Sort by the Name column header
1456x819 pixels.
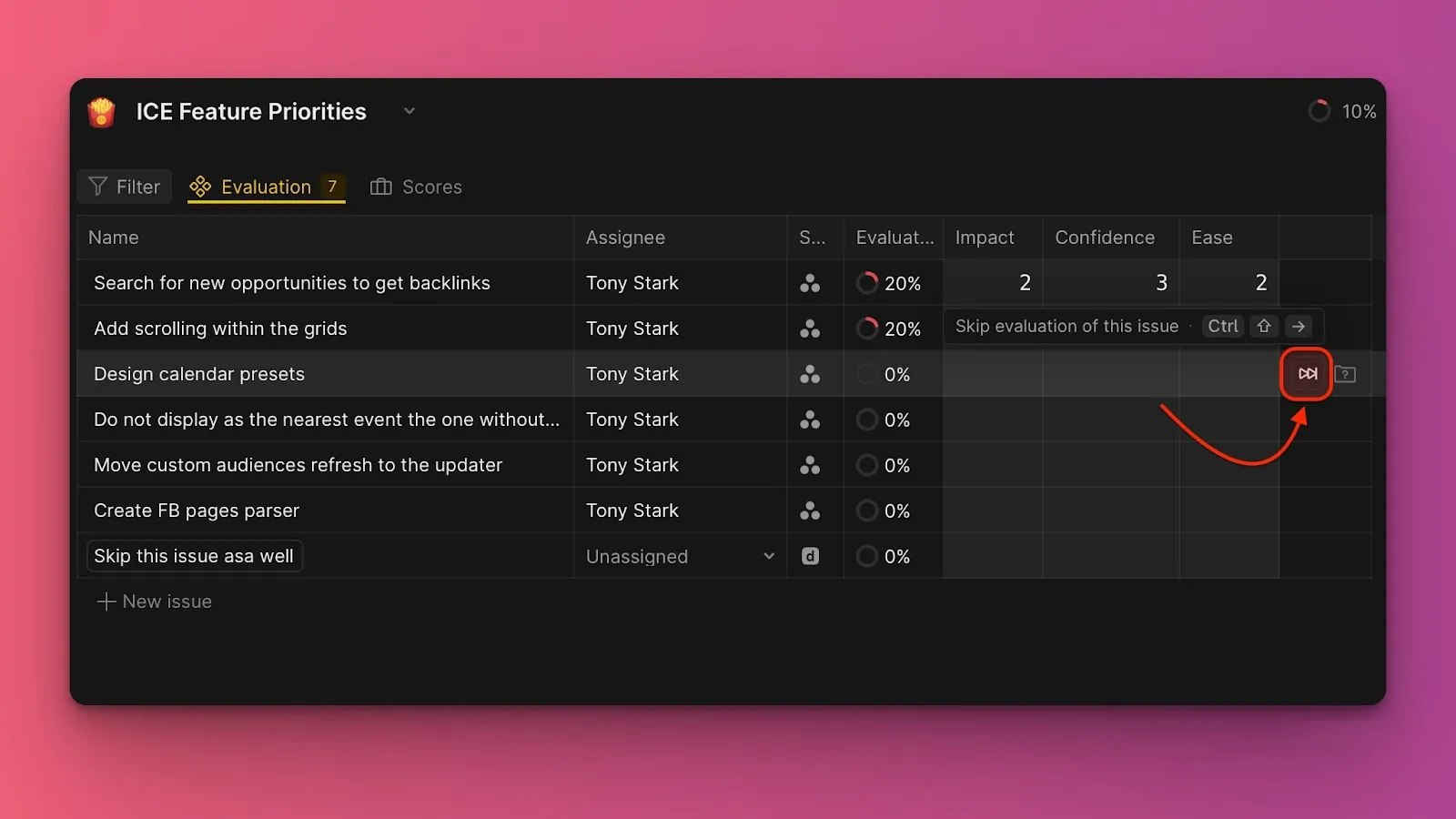pyautogui.click(x=114, y=238)
